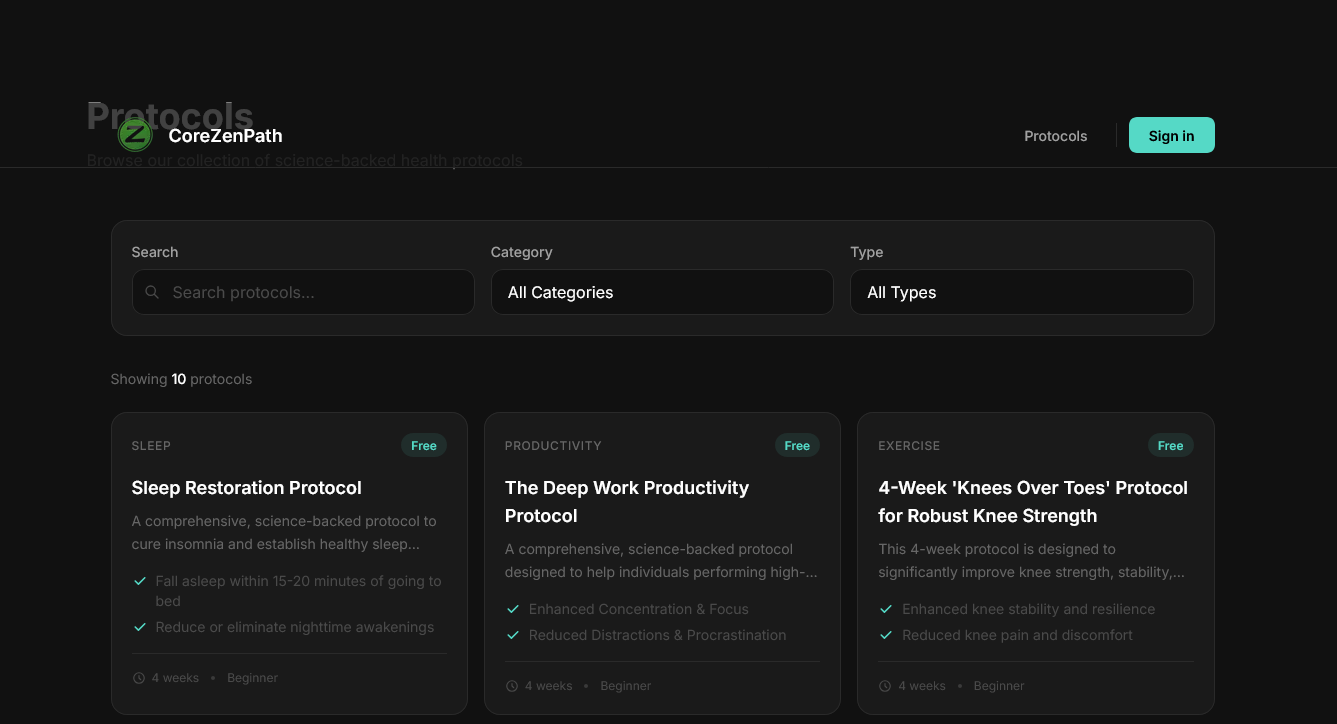Click the clock icon on Sleep Restoration card
The image size is (1337, 724).
[x=138, y=677]
